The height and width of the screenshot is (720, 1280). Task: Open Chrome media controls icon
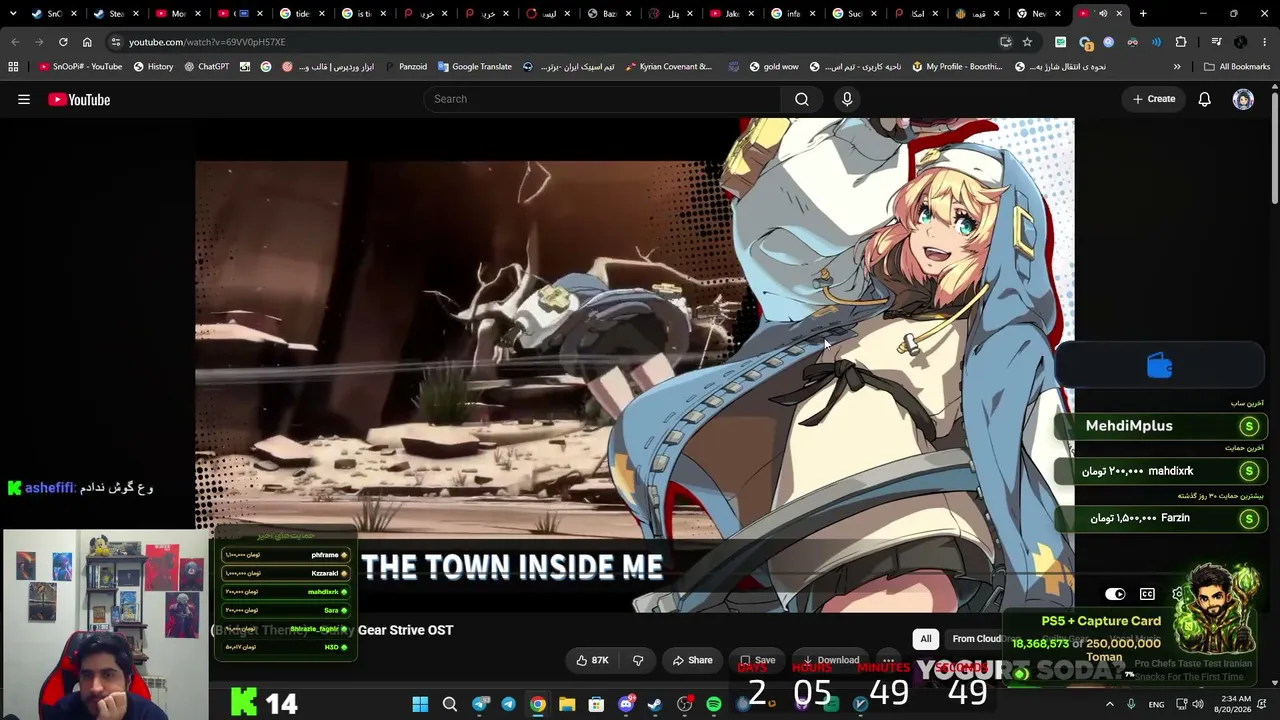click(1216, 42)
